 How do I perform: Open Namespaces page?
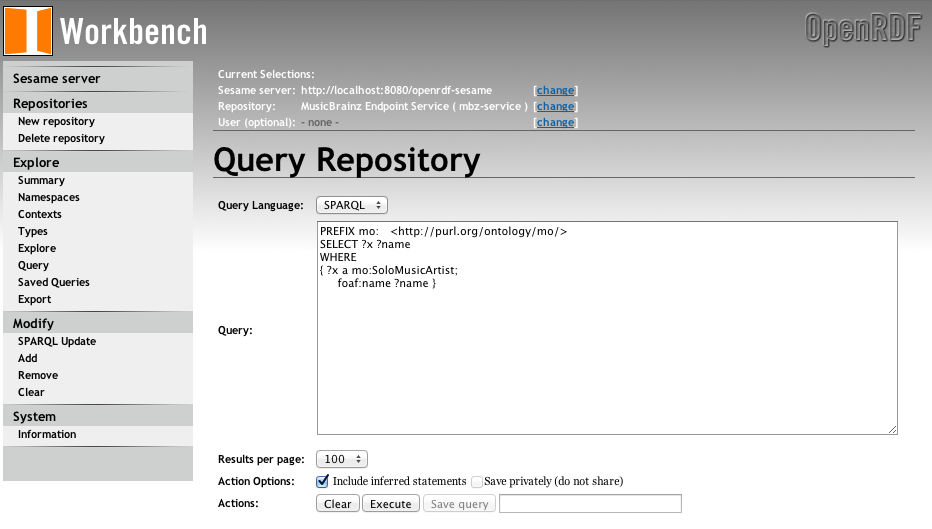pos(49,197)
